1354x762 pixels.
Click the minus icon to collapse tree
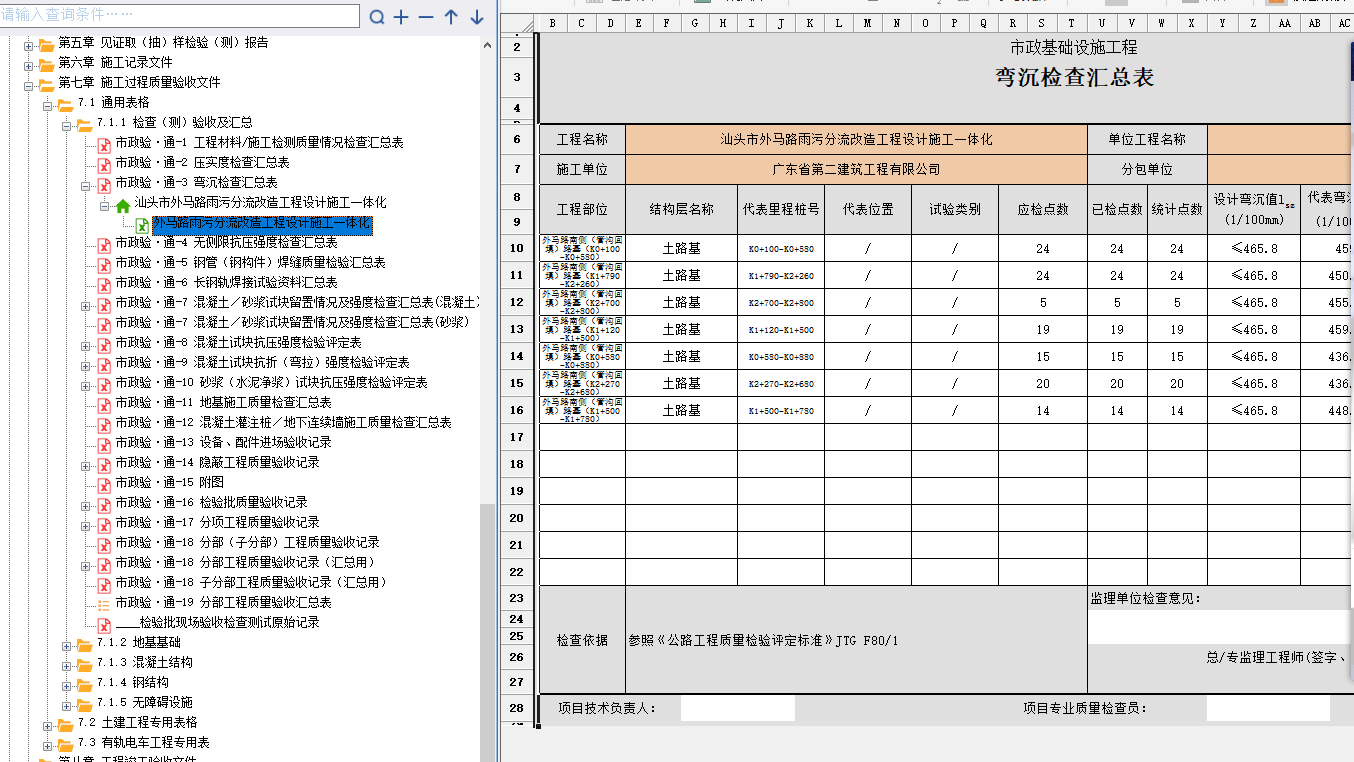pyautogui.click(x=426, y=17)
